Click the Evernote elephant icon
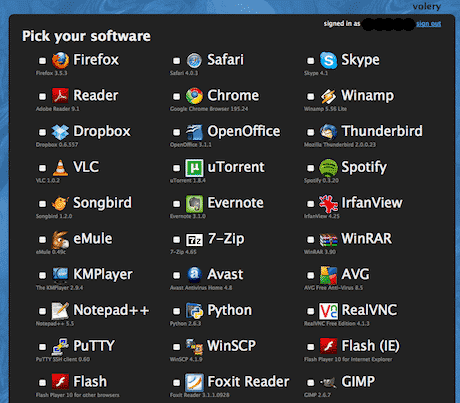 [194, 204]
